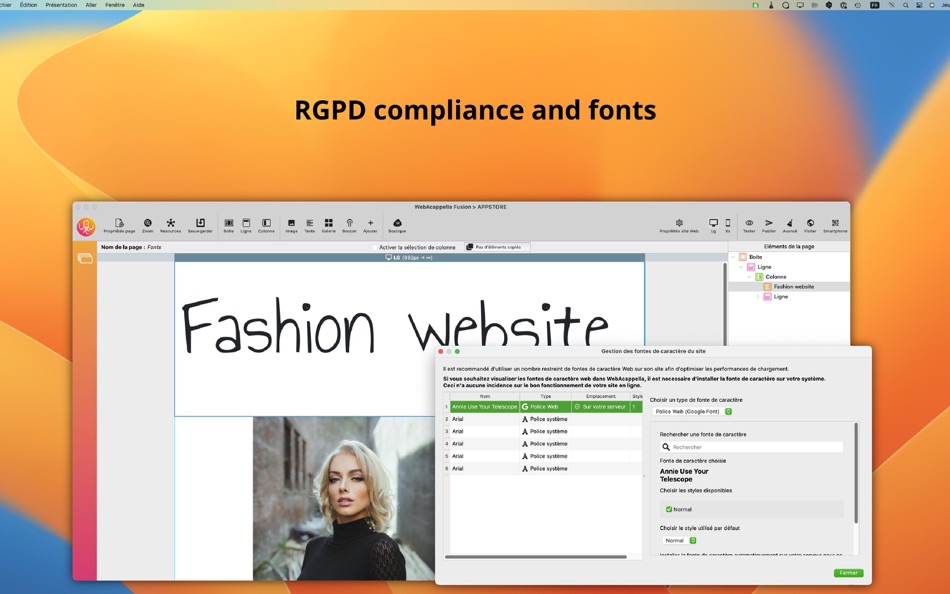This screenshot has width=950, height=594.
Task: Add a Colonne element from toolbar
Action: [x=266, y=225]
